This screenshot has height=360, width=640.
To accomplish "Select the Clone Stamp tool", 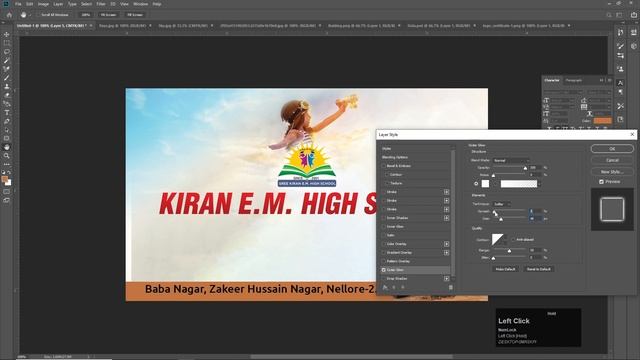I will [7, 87].
